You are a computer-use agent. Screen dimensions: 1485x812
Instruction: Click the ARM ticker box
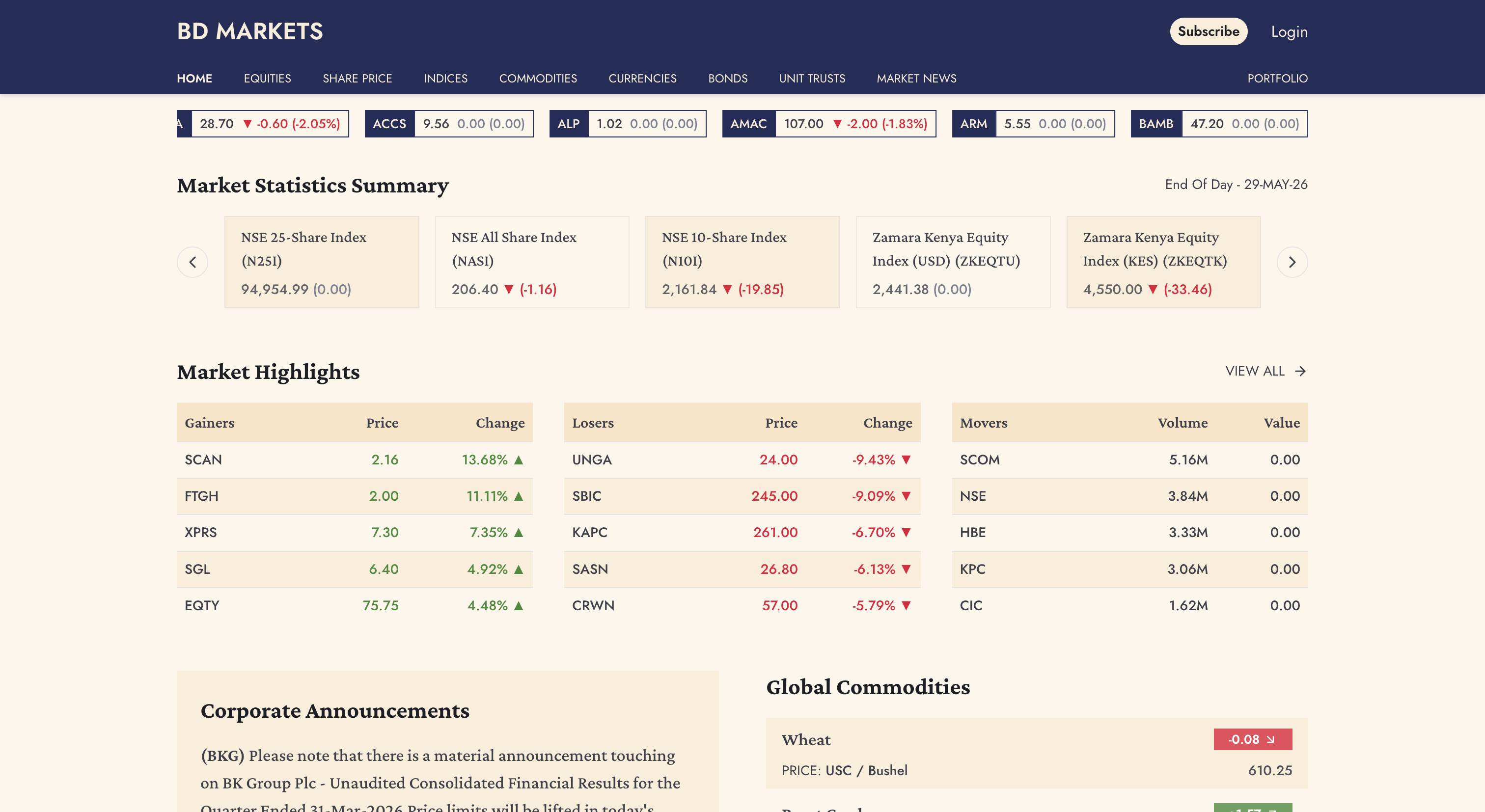(1033, 124)
